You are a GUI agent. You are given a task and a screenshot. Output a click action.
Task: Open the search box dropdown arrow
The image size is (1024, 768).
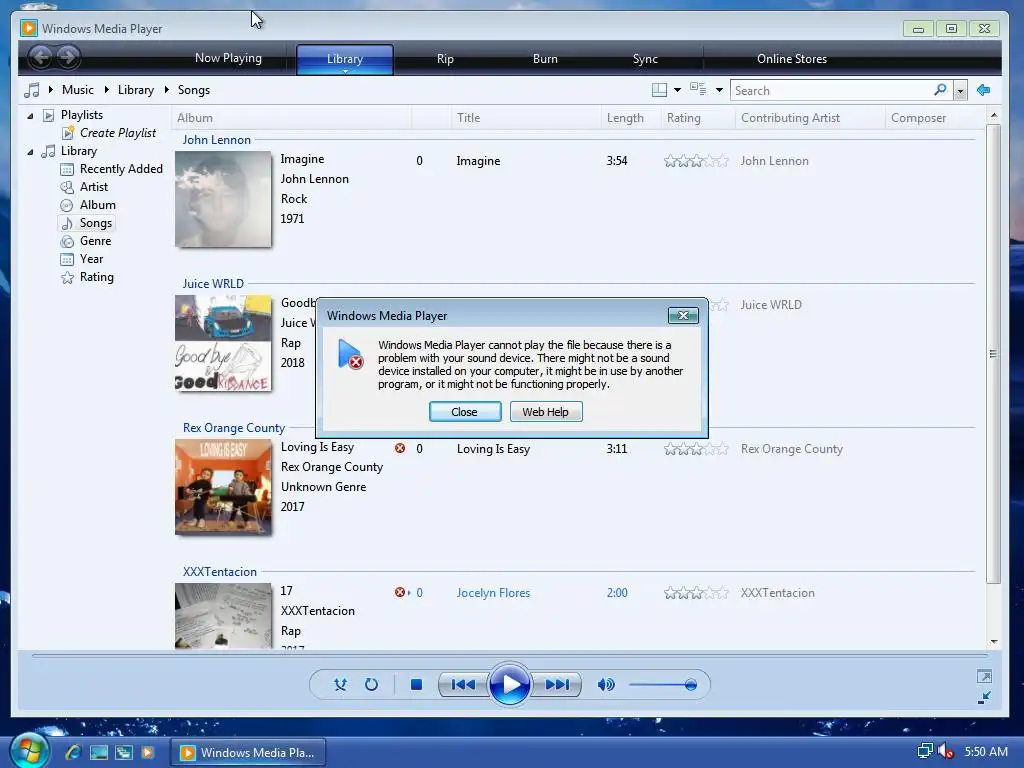[x=960, y=91]
